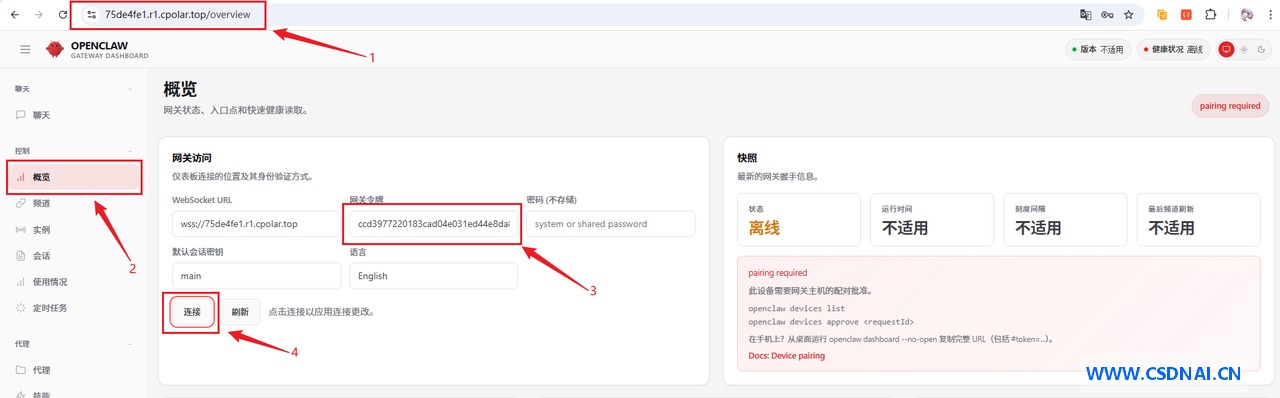Click 'openclaw devices list' command text

(x=796, y=309)
